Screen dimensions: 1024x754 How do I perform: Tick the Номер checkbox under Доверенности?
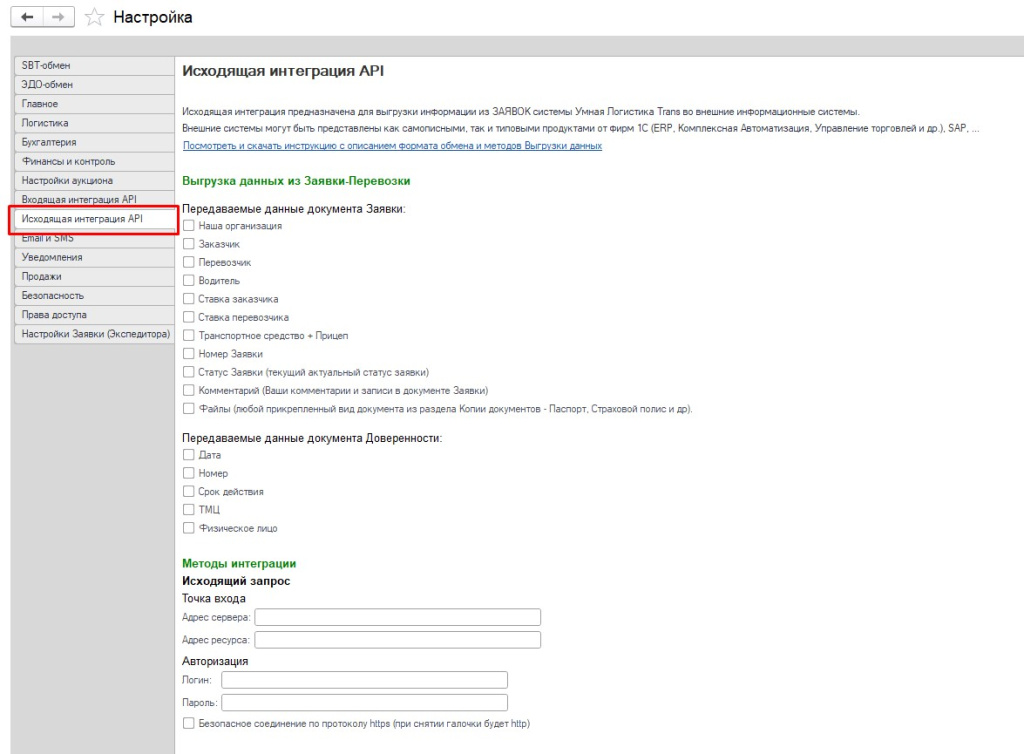coord(189,473)
